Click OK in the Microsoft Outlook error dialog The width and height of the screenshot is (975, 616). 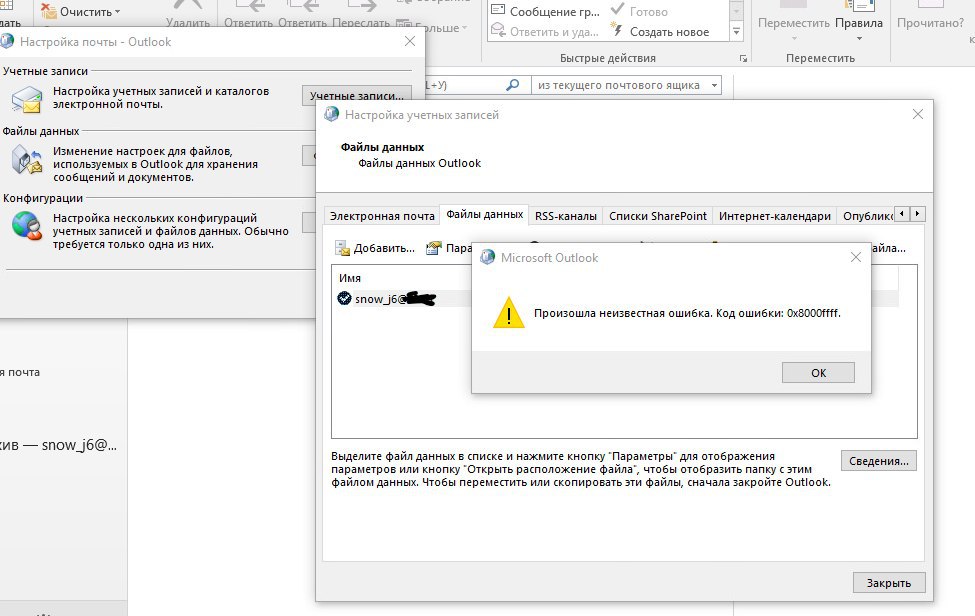pos(818,372)
